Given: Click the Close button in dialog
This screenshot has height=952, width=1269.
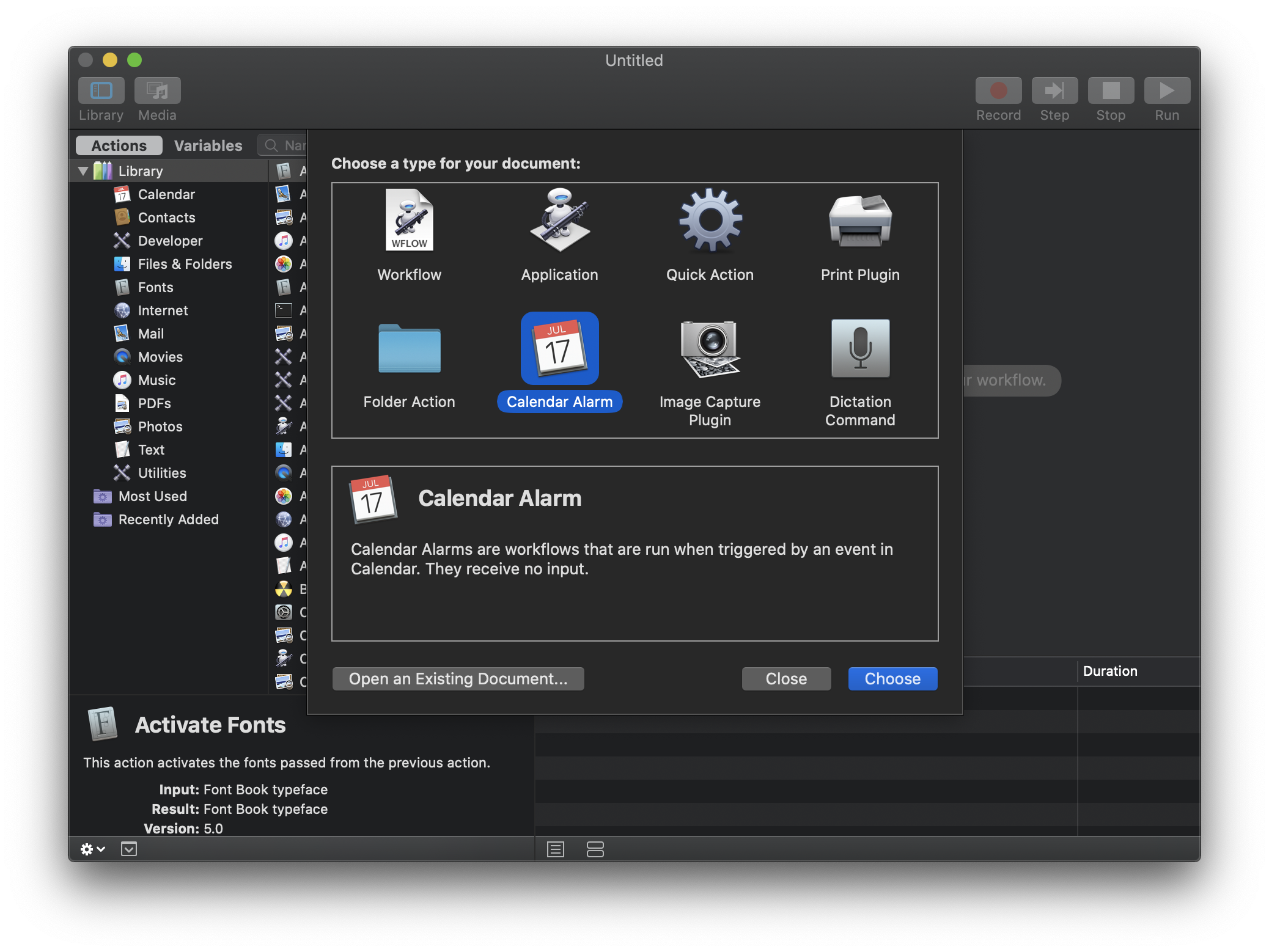Looking at the screenshot, I should 786,679.
